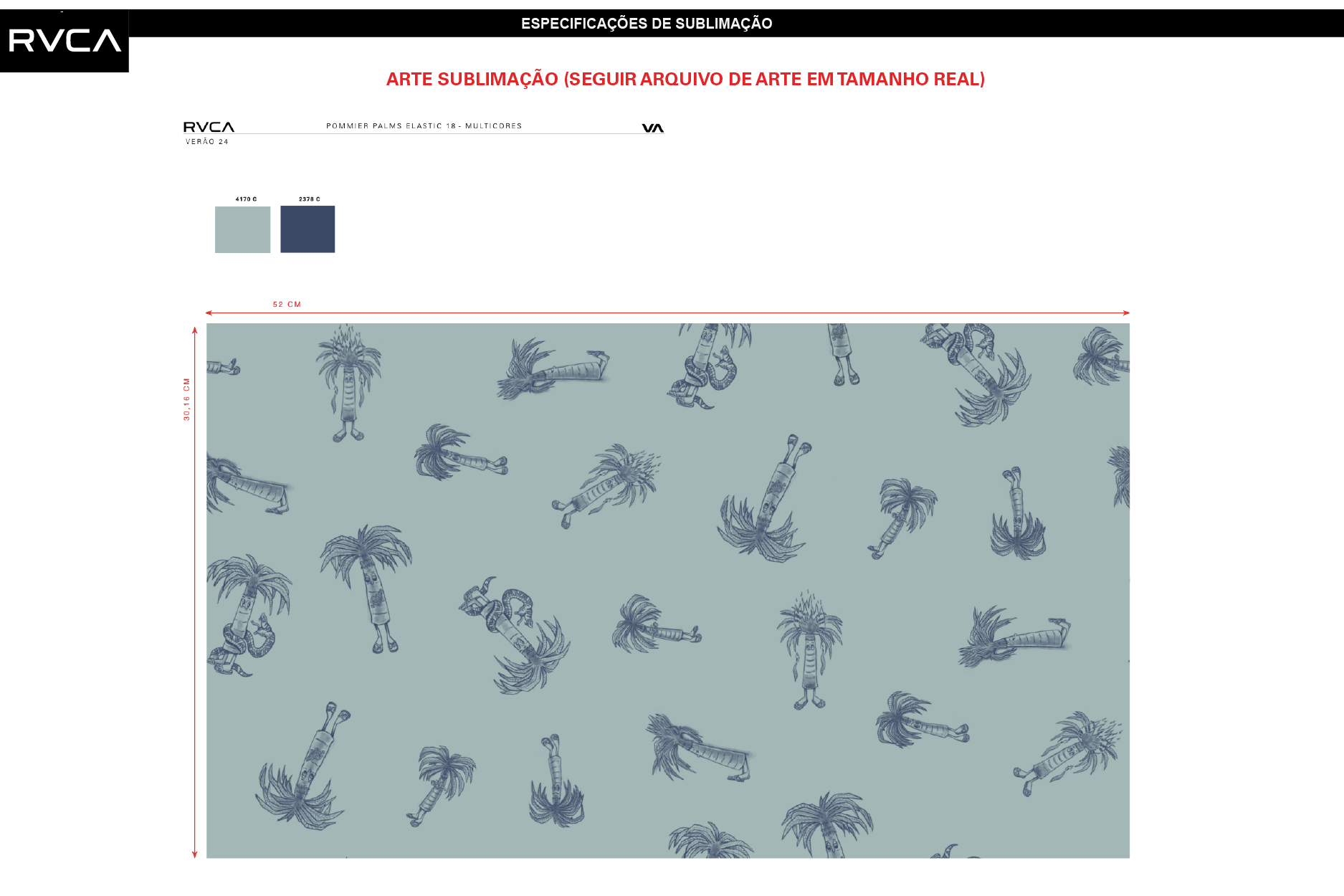The height and width of the screenshot is (896, 1344).
Task: Click the 52 CM width dimension label
Action: coord(287,305)
